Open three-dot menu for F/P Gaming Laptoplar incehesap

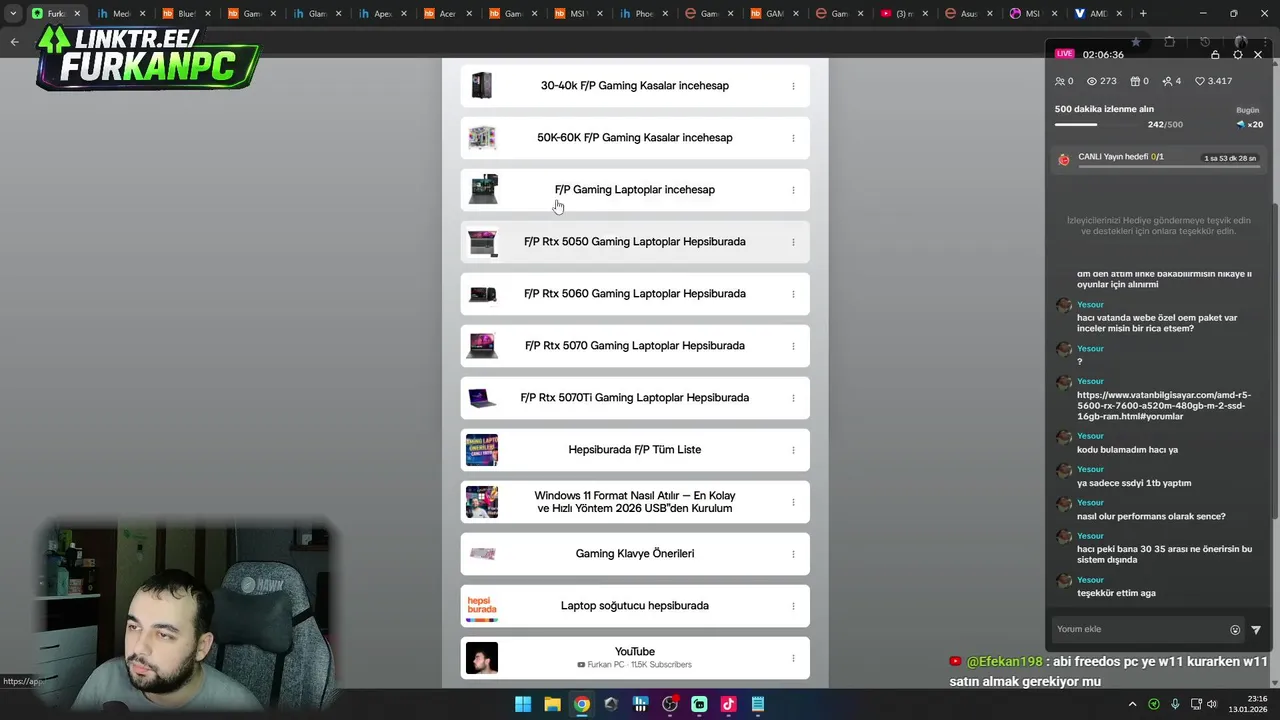pos(793,190)
